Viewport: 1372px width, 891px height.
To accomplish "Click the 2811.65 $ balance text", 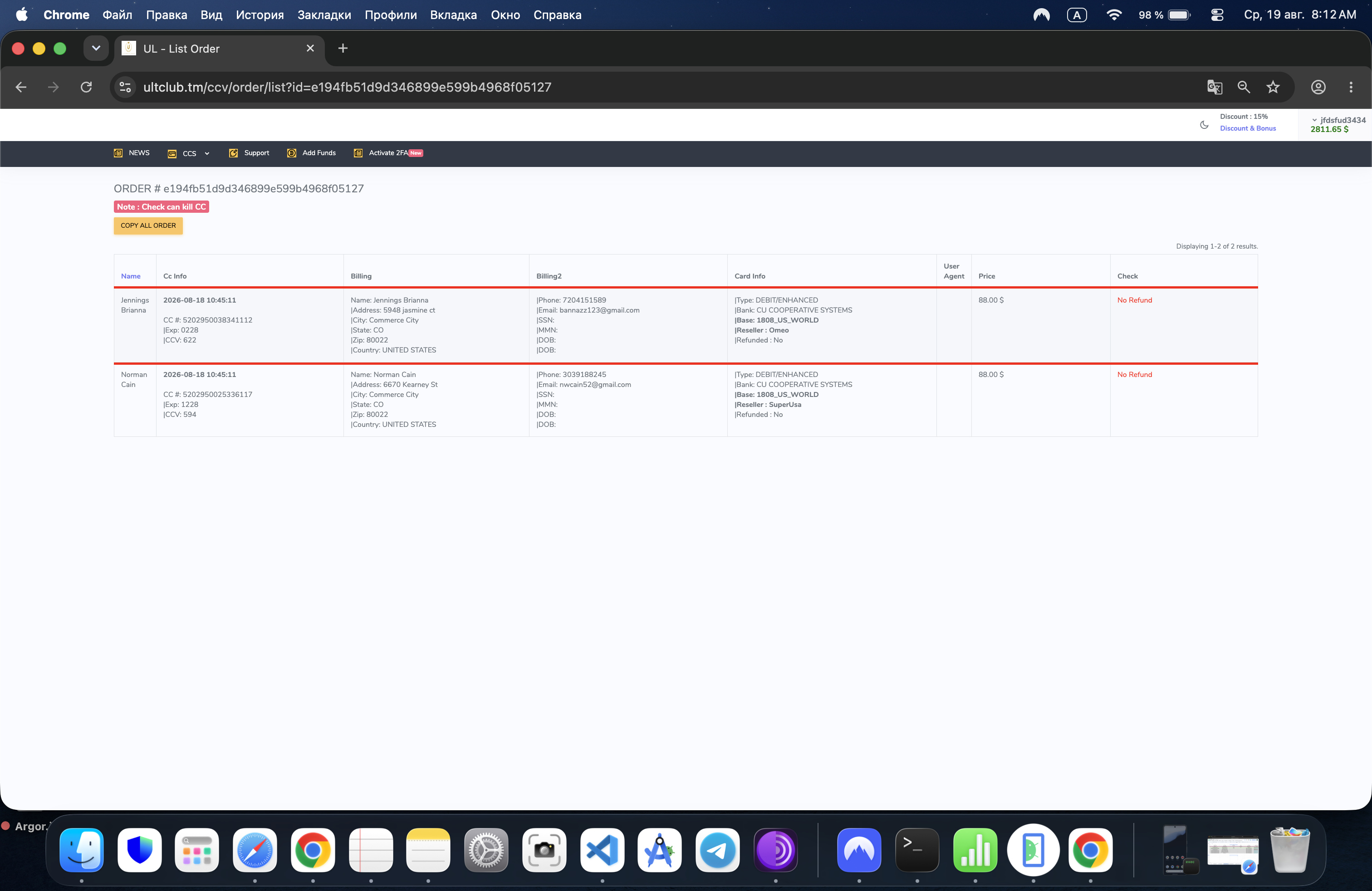I will [1329, 129].
